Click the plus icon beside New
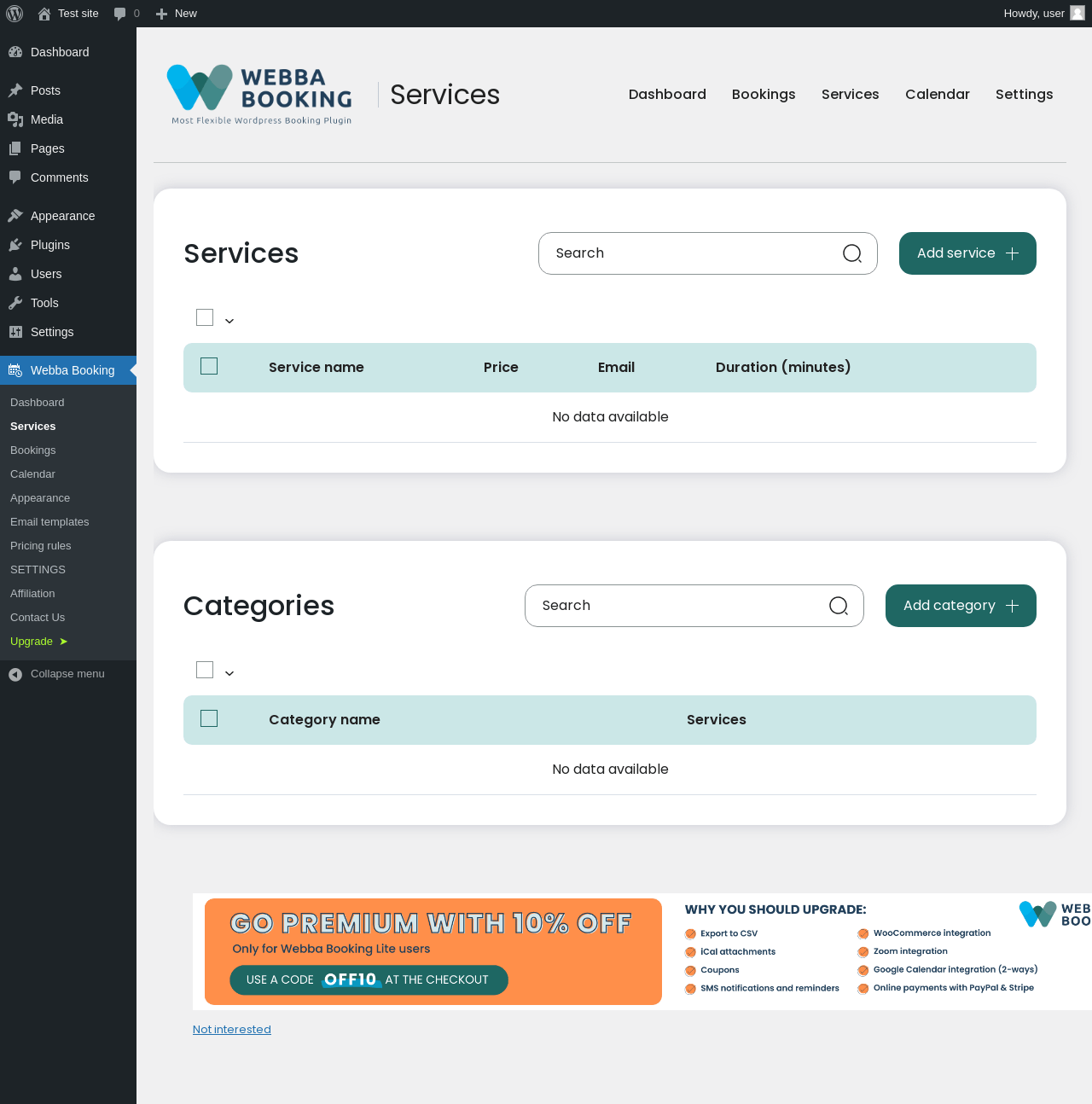The height and width of the screenshot is (1104, 1092). pos(161,14)
